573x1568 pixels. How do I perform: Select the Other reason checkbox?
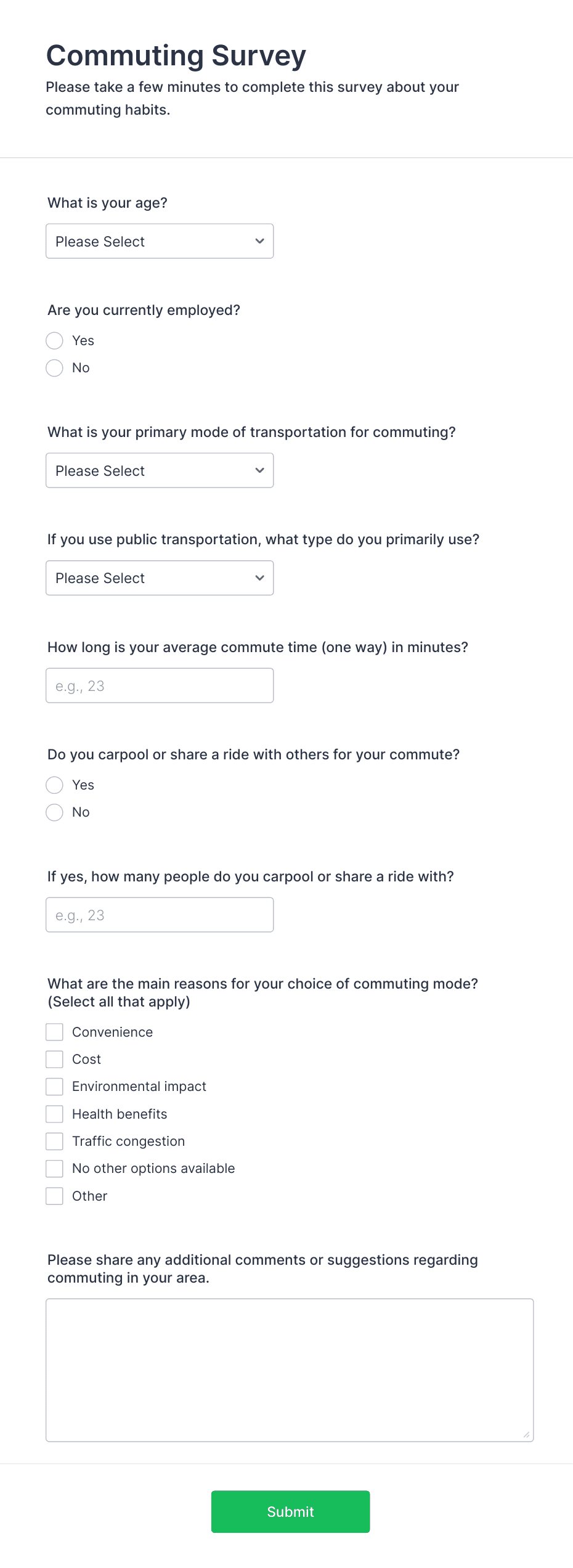[54, 1196]
